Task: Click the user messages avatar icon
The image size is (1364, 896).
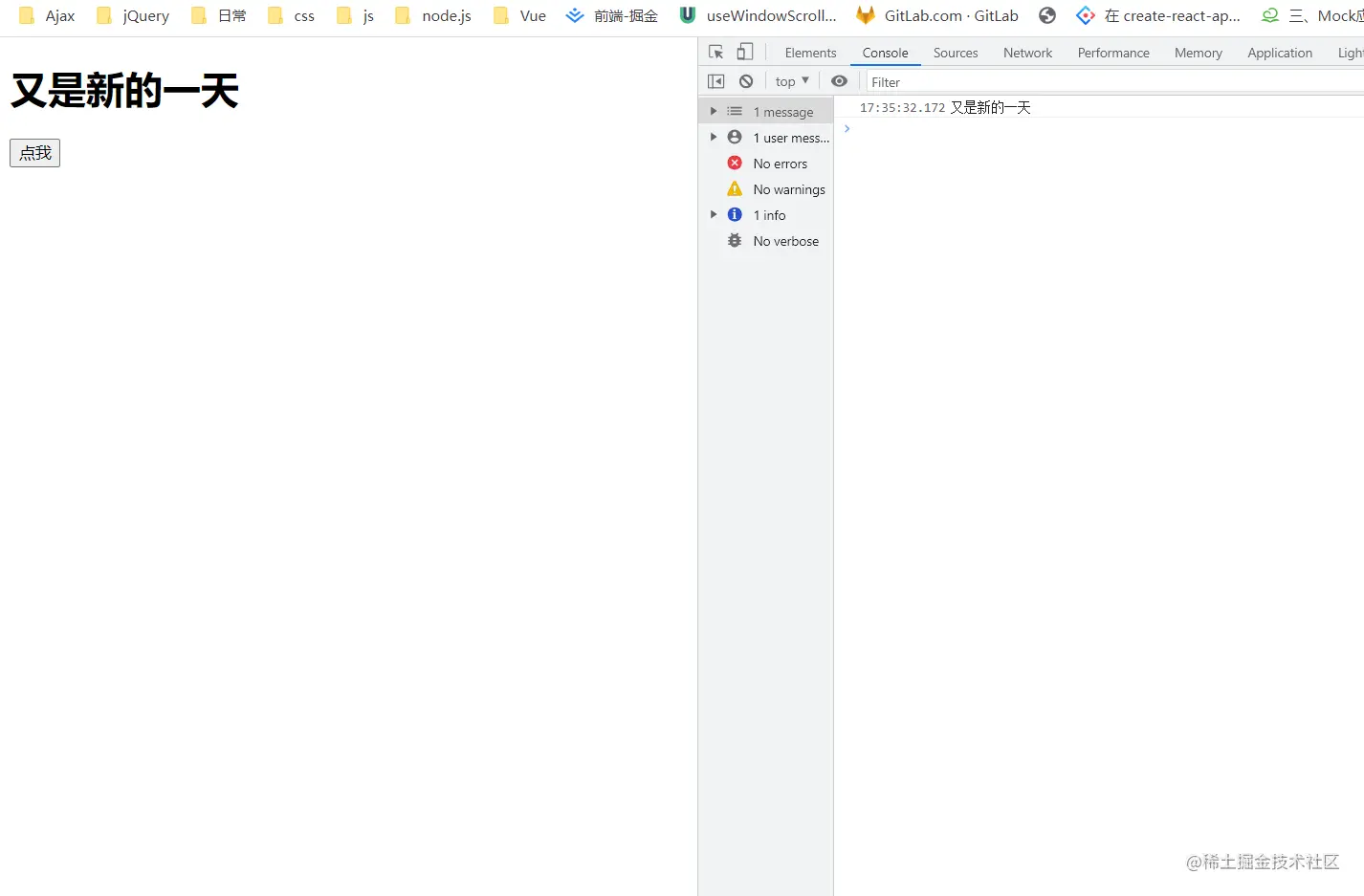Action: pyautogui.click(x=735, y=137)
